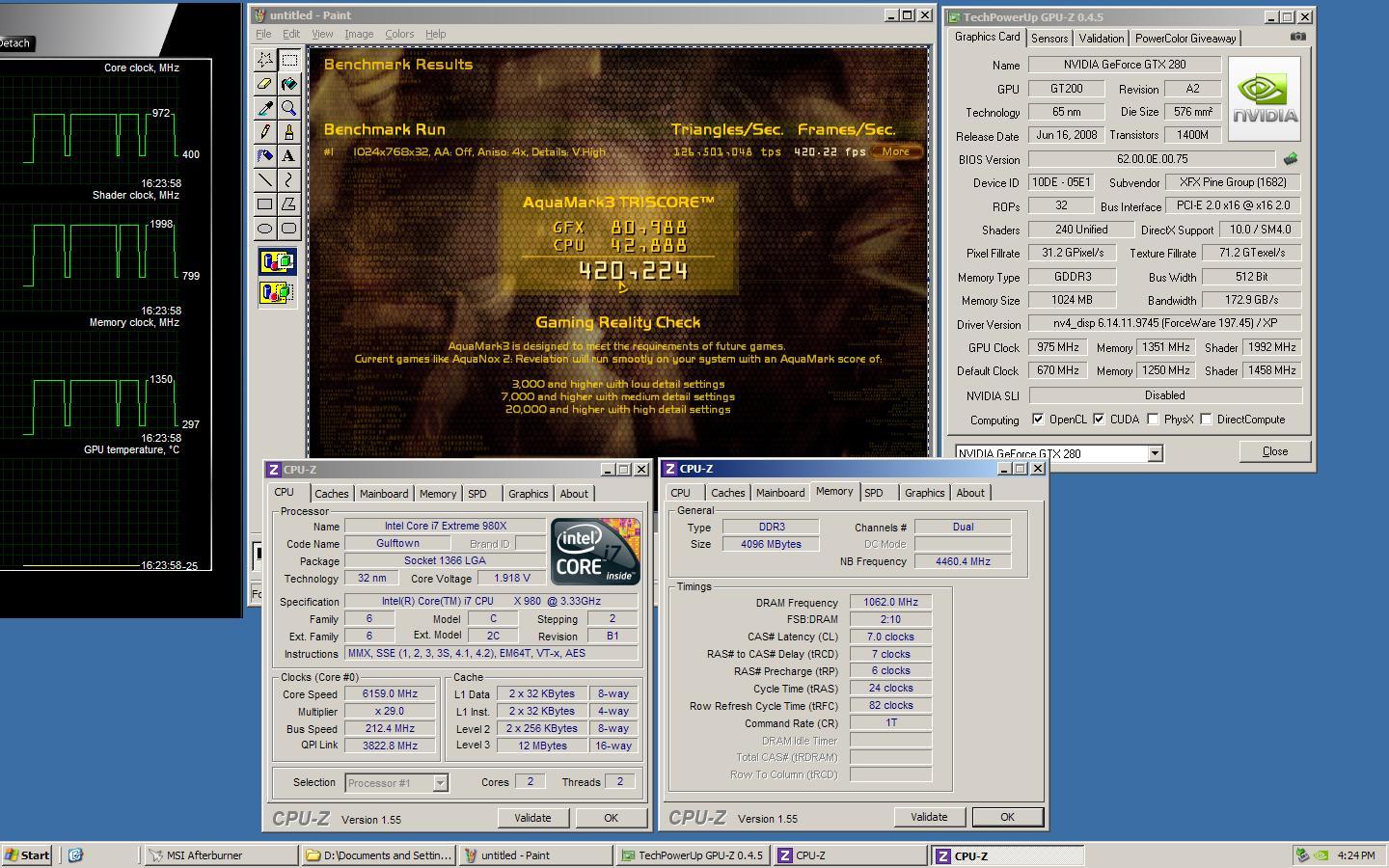The width and height of the screenshot is (1389, 868).
Task: Pick the Rounded Rectangle tool
Action: coord(288,229)
